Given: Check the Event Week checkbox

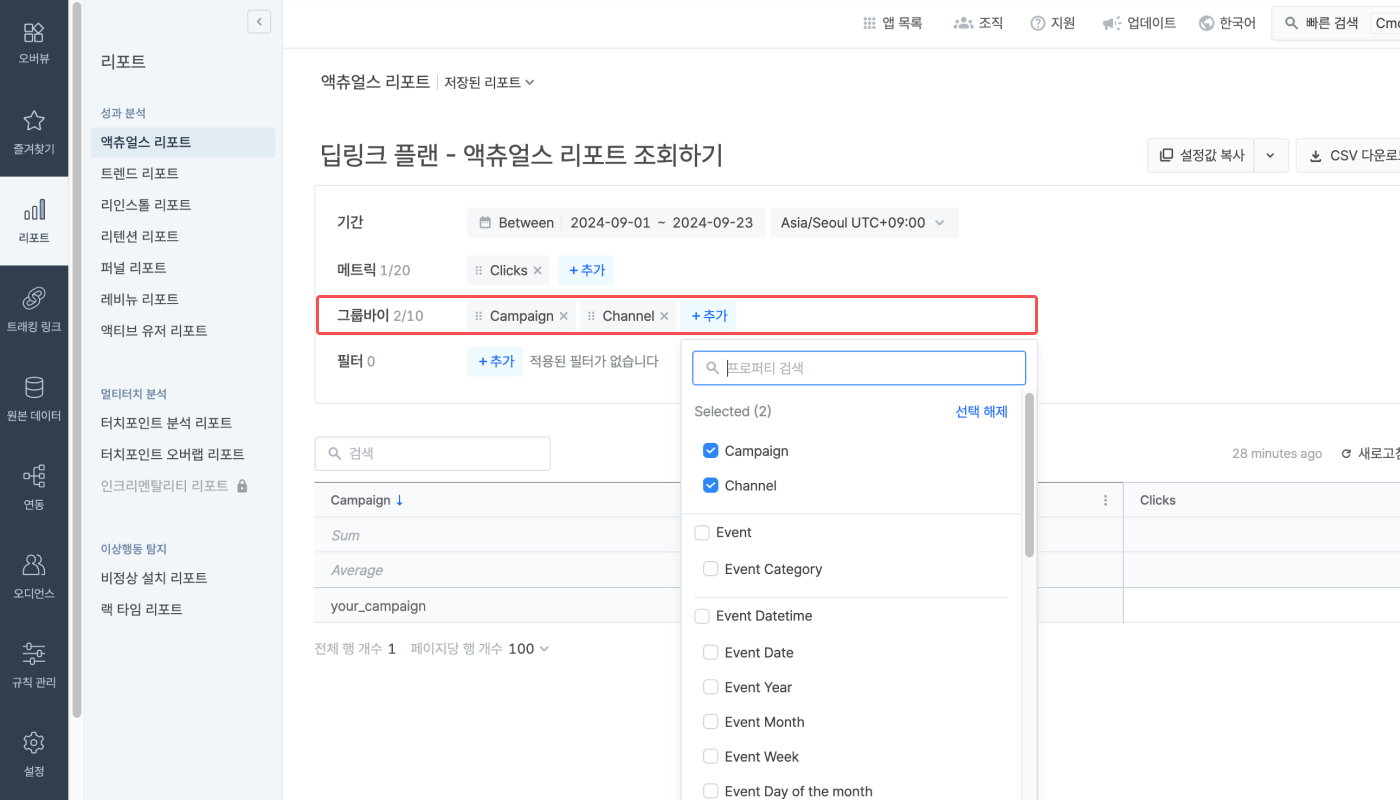Looking at the screenshot, I should click(x=711, y=757).
